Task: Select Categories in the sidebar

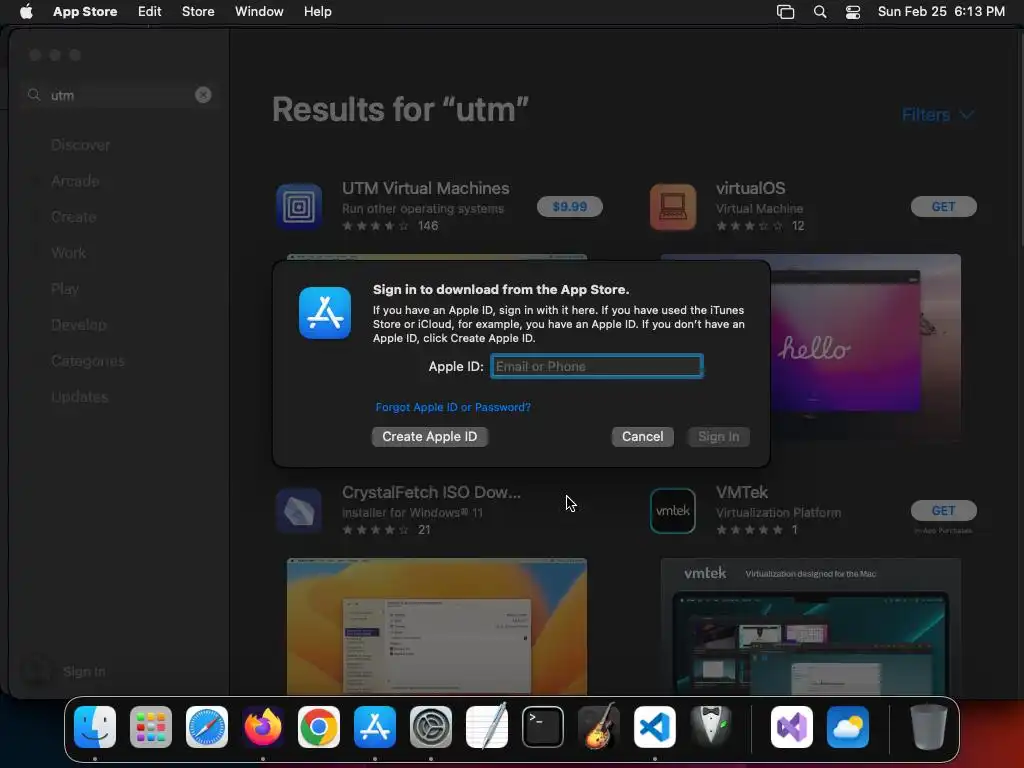Action: point(88,360)
